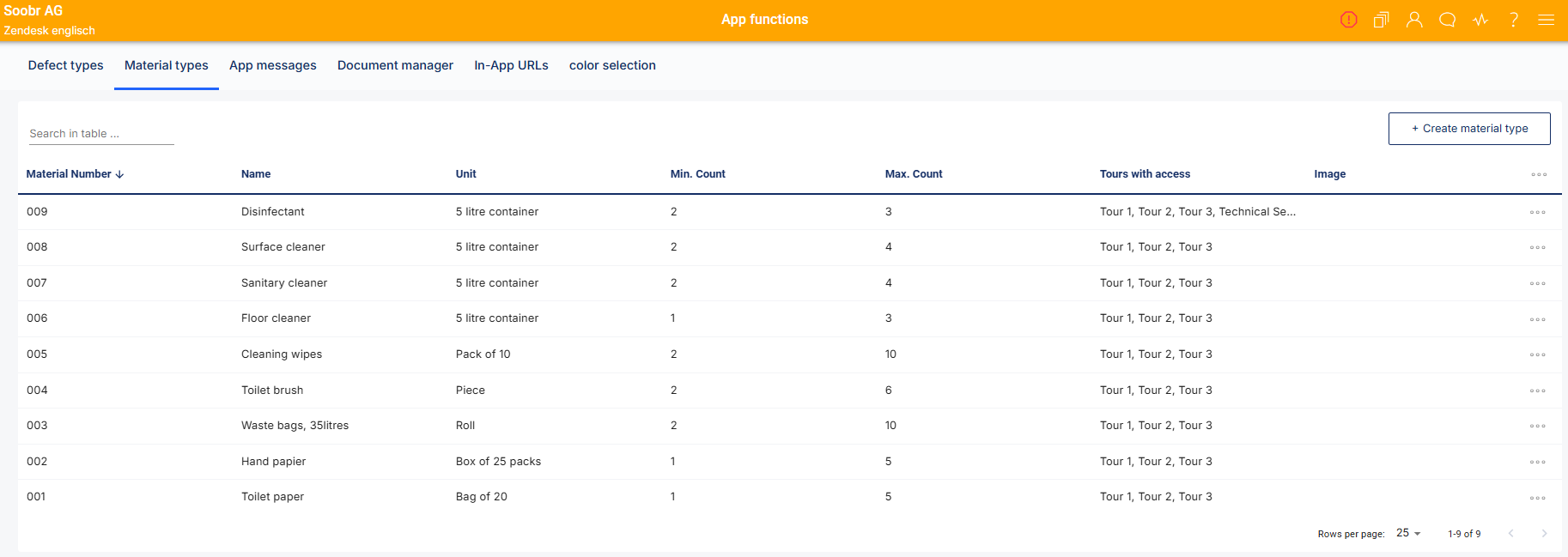
Task: Click the Search in table field
Action: click(x=100, y=134)
